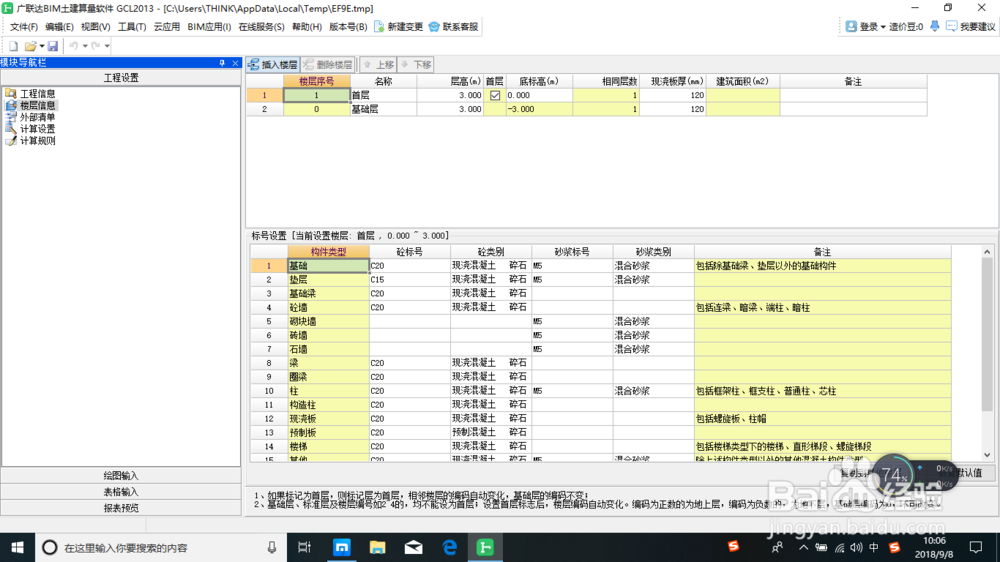Expand the Undo history dropdown arrow
Viewport: 1000px width, 562px height.
(x=85, y=46)
